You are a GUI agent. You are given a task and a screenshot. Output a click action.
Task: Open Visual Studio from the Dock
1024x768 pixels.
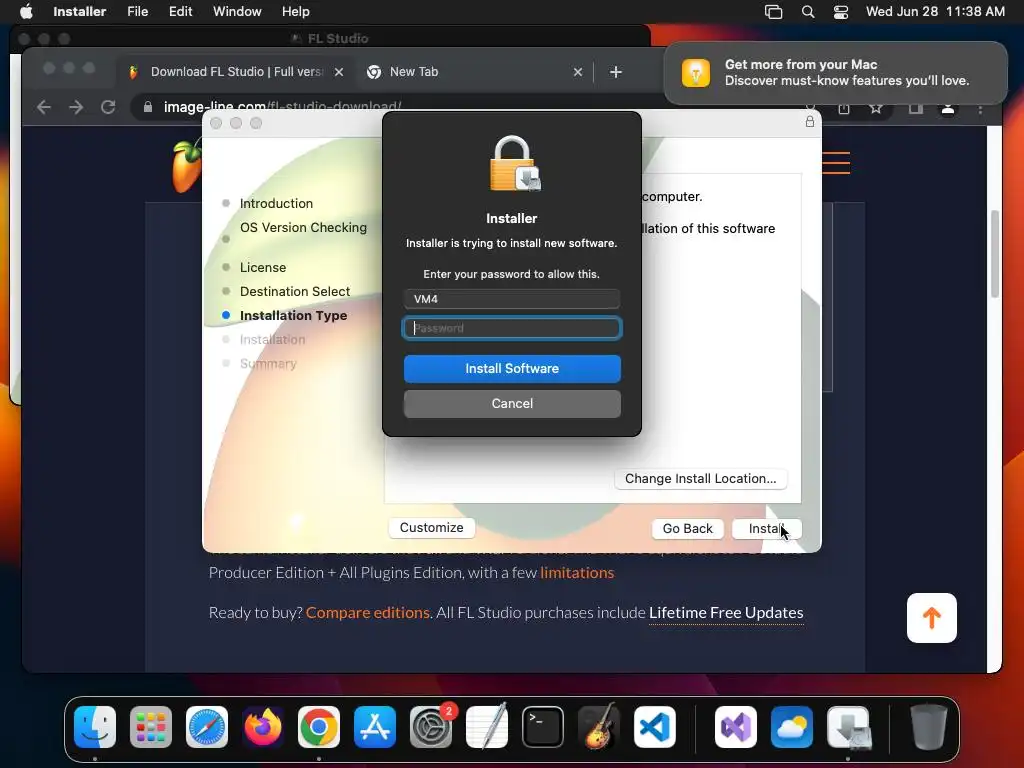(x=736, y=727)
